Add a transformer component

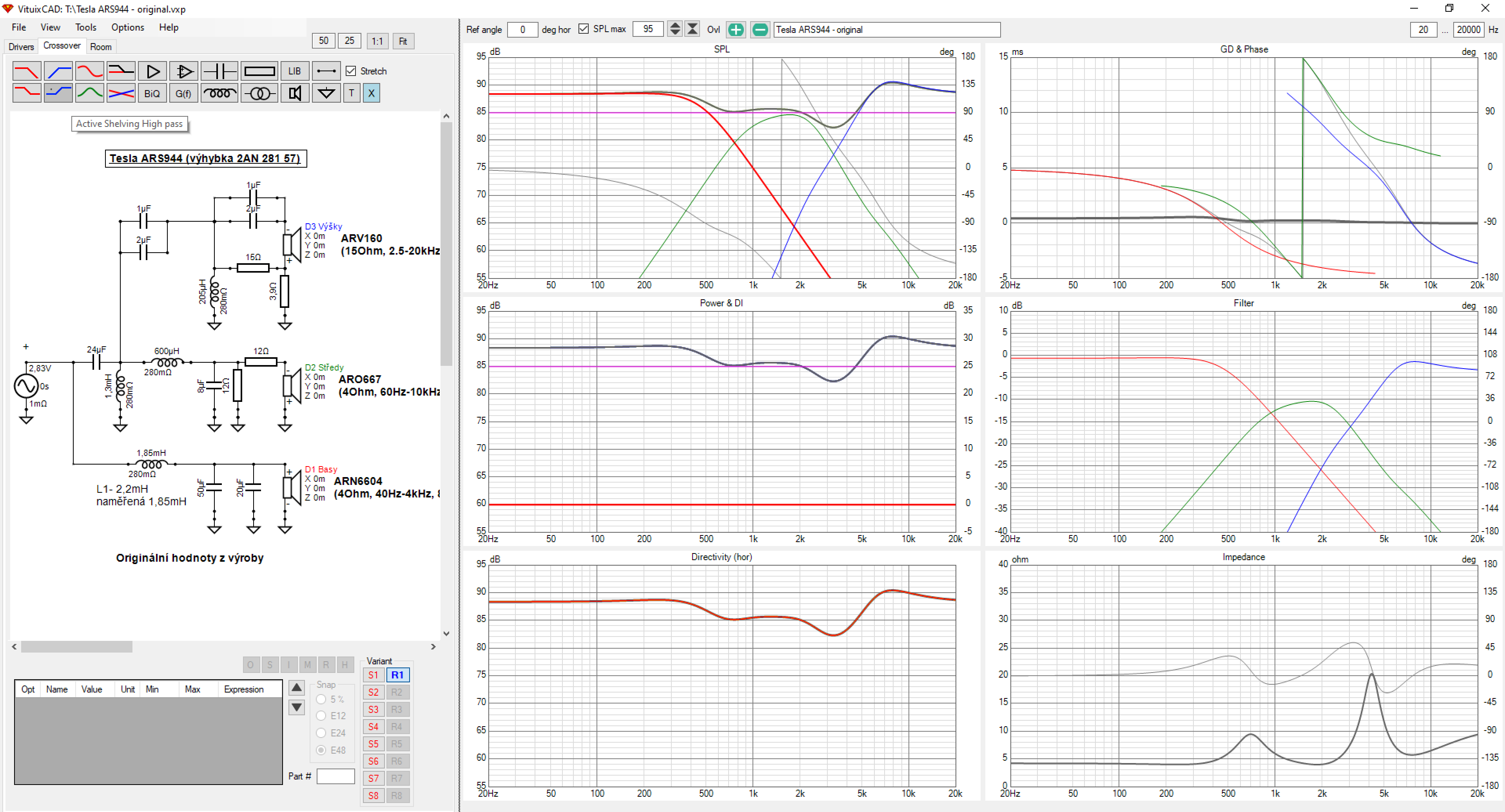point(259,93)
